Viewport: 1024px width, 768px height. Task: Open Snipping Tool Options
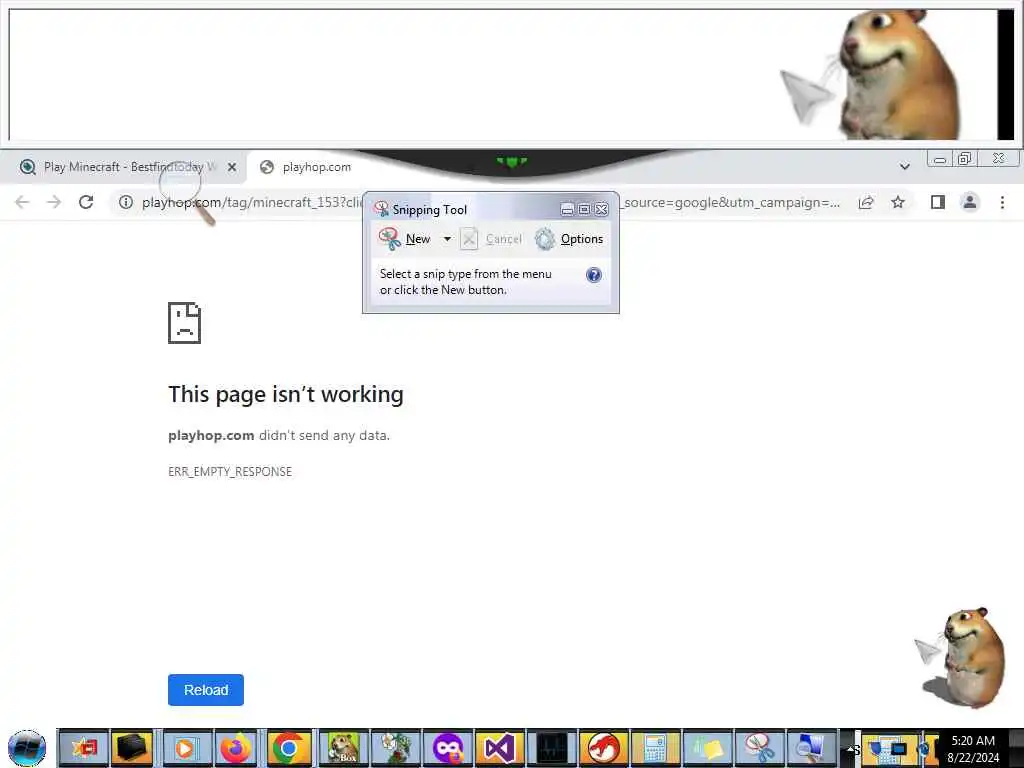pyautogui.click(x=569, y=239)
